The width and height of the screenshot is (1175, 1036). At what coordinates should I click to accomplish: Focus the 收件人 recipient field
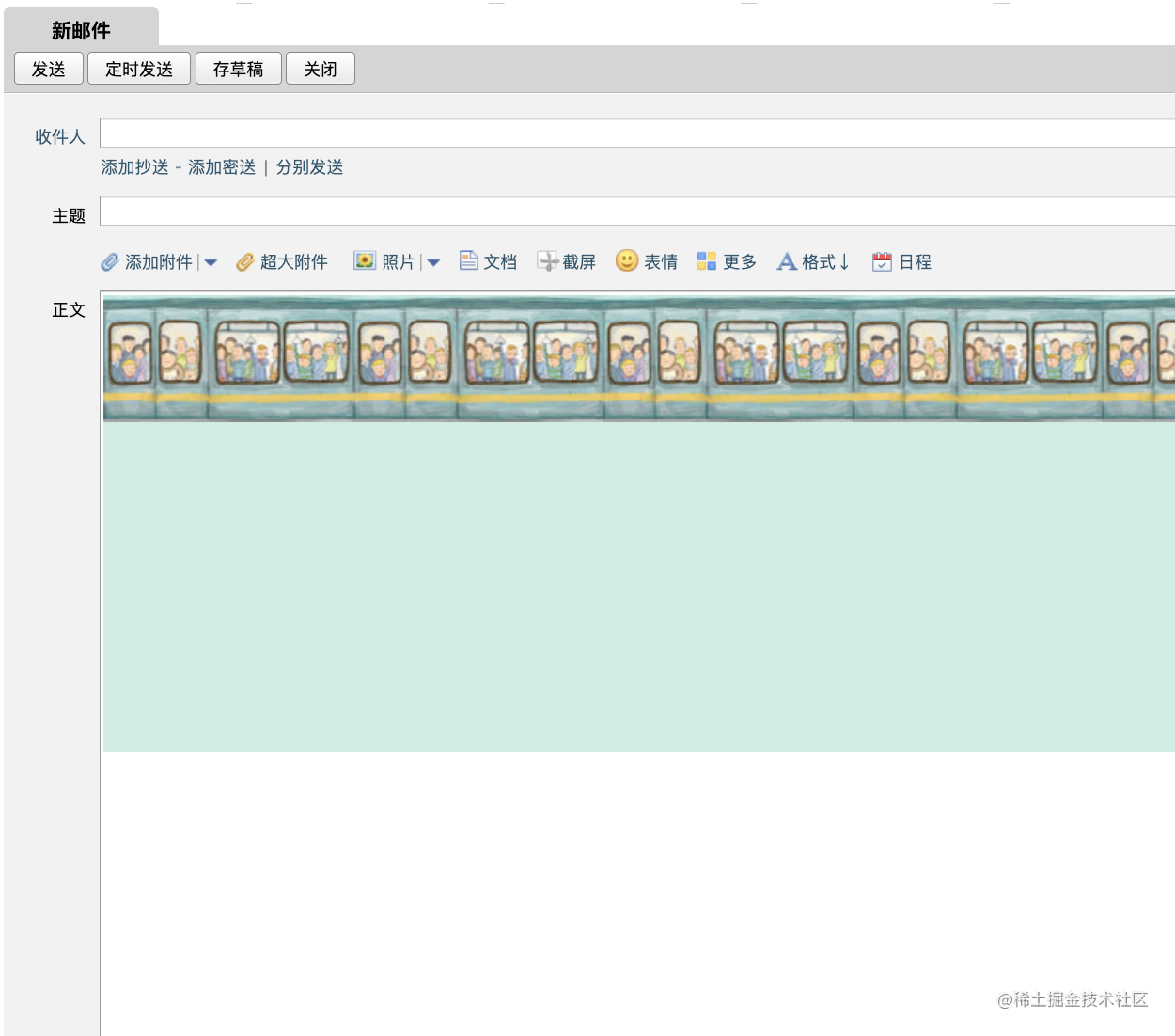[x=637, y=133]
